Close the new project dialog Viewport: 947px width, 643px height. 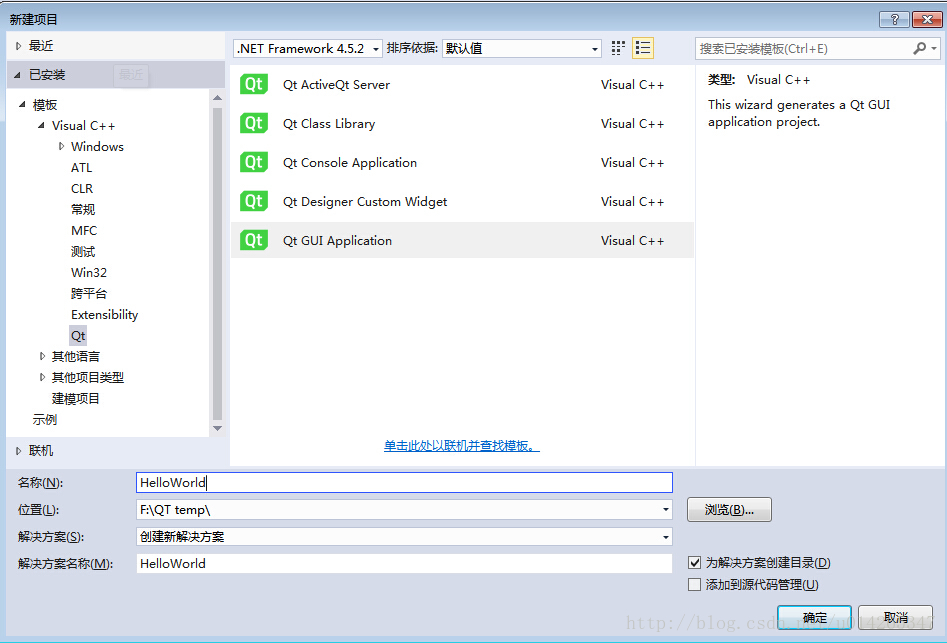[926, 19]
